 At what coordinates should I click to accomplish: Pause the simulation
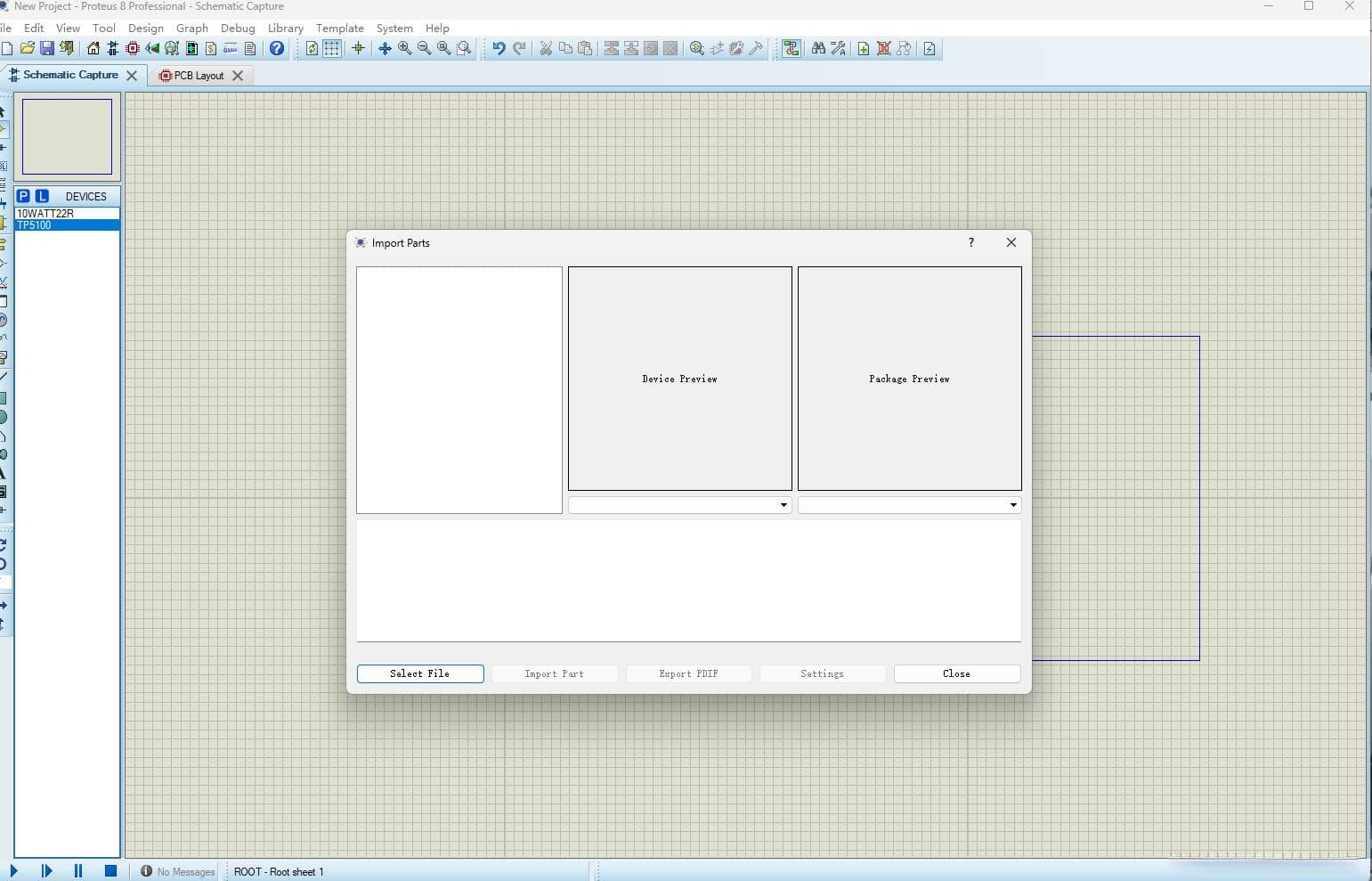[x=78, y=870]
